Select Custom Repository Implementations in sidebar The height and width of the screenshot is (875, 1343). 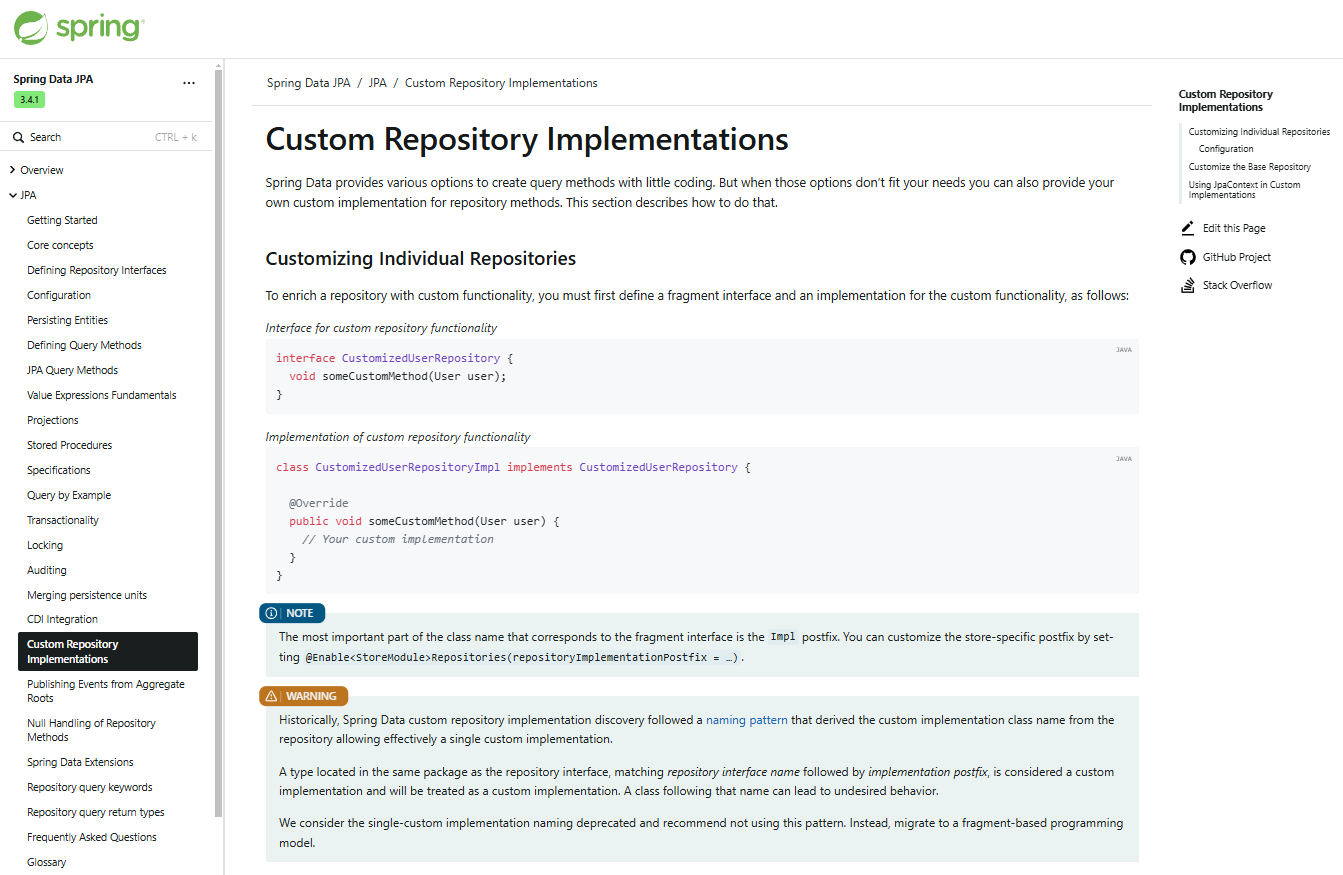tap(108, 651)
